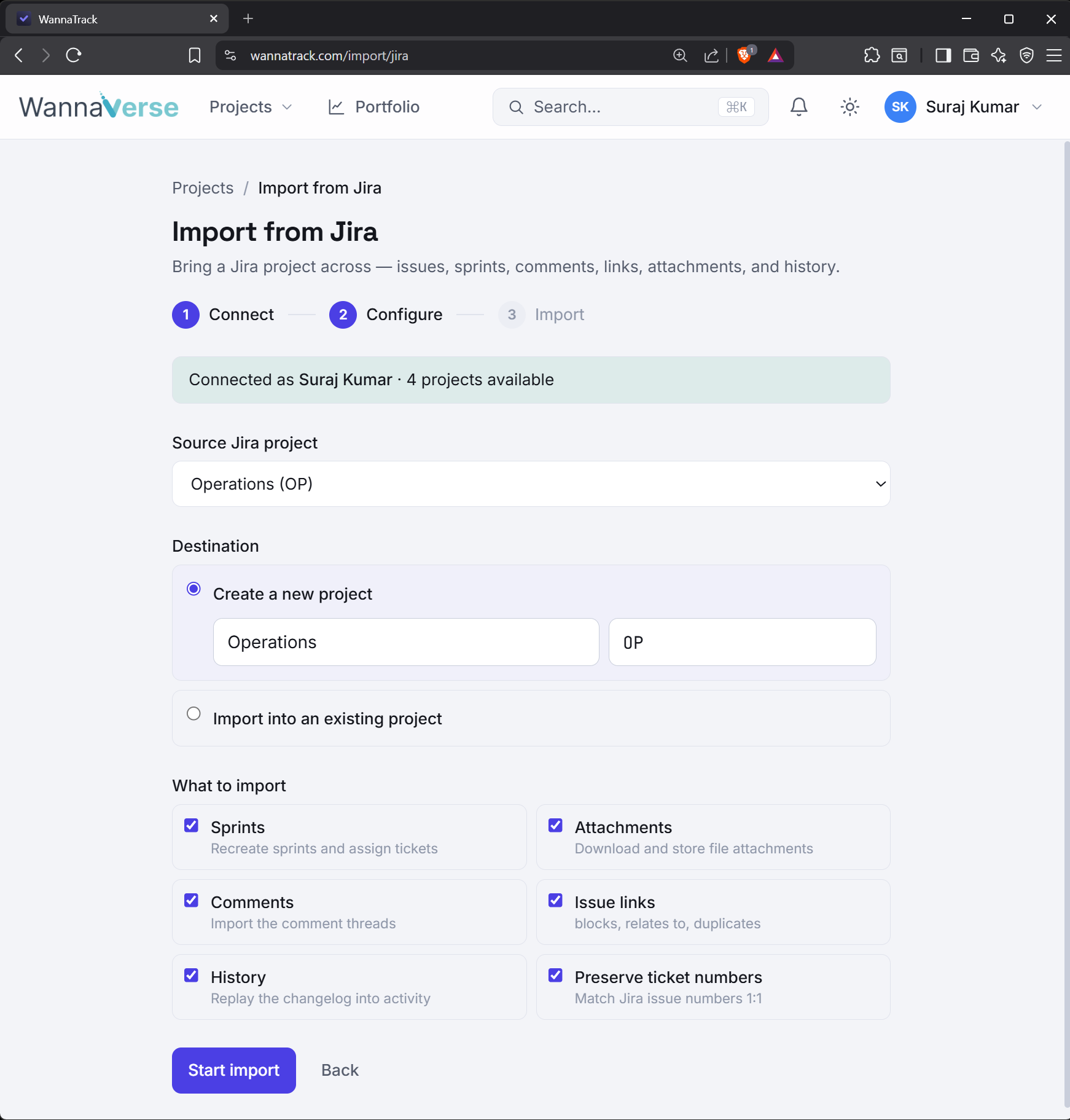This screenshot has width=1070, height=1120.
Task: Select step 3 Import
Action: [541, 315]
